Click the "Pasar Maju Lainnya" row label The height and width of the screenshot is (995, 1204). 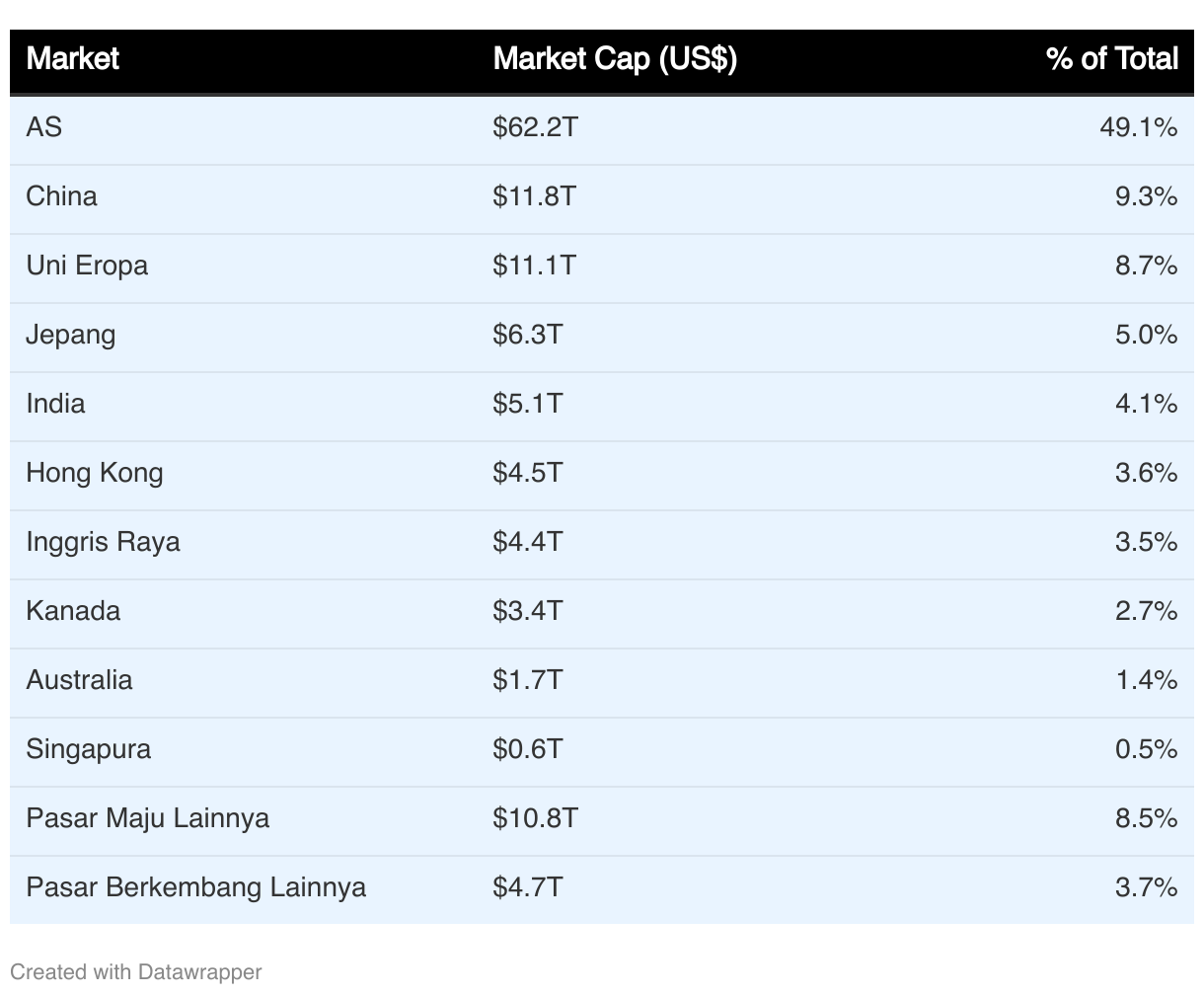click(x=147, y=818)
